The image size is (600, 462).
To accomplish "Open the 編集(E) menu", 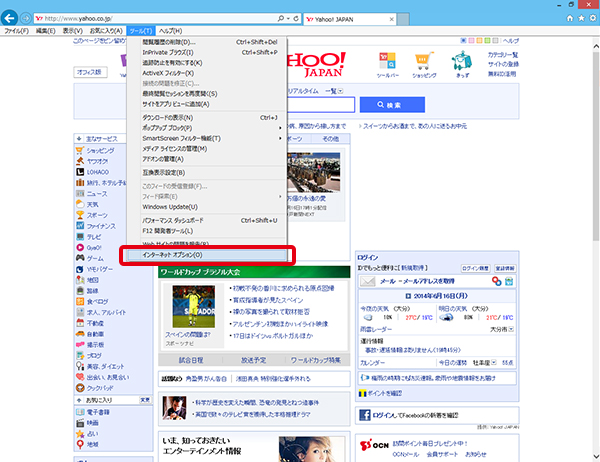I will [x=46, y=31].
